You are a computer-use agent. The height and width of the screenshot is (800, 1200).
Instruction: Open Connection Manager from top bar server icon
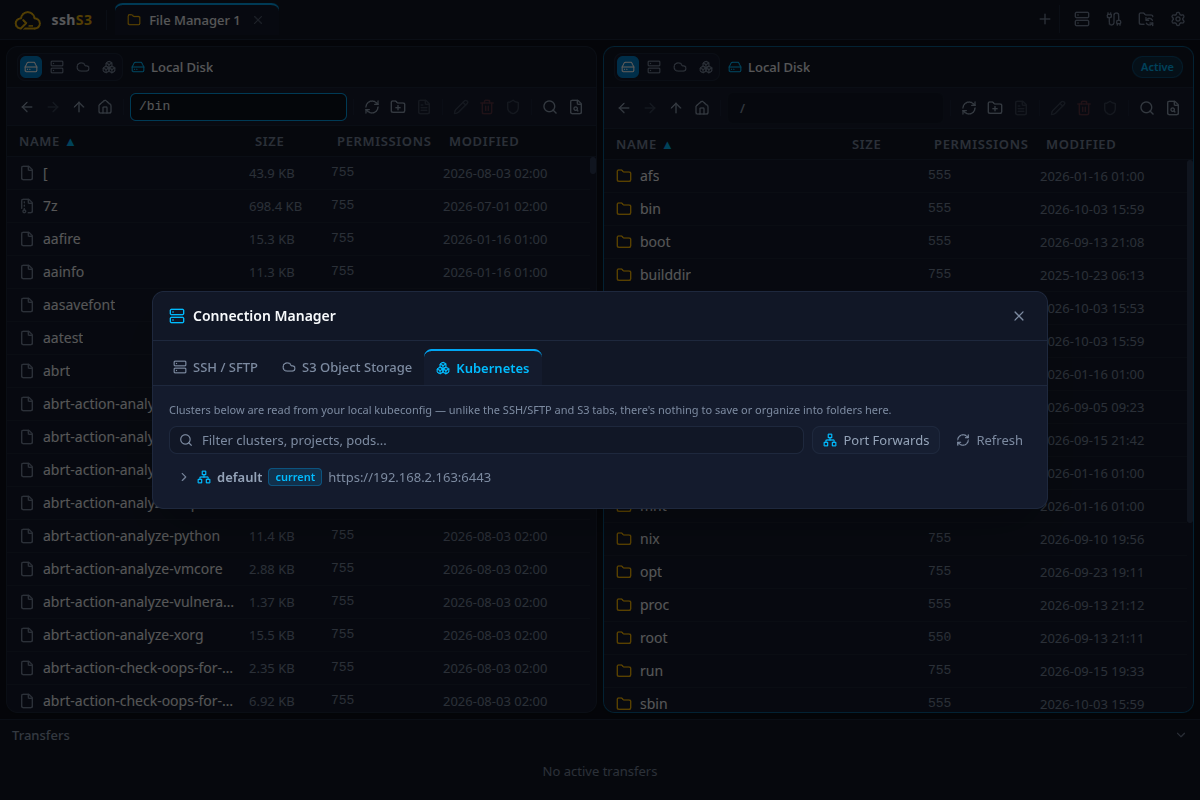[x=1082, y=19]
